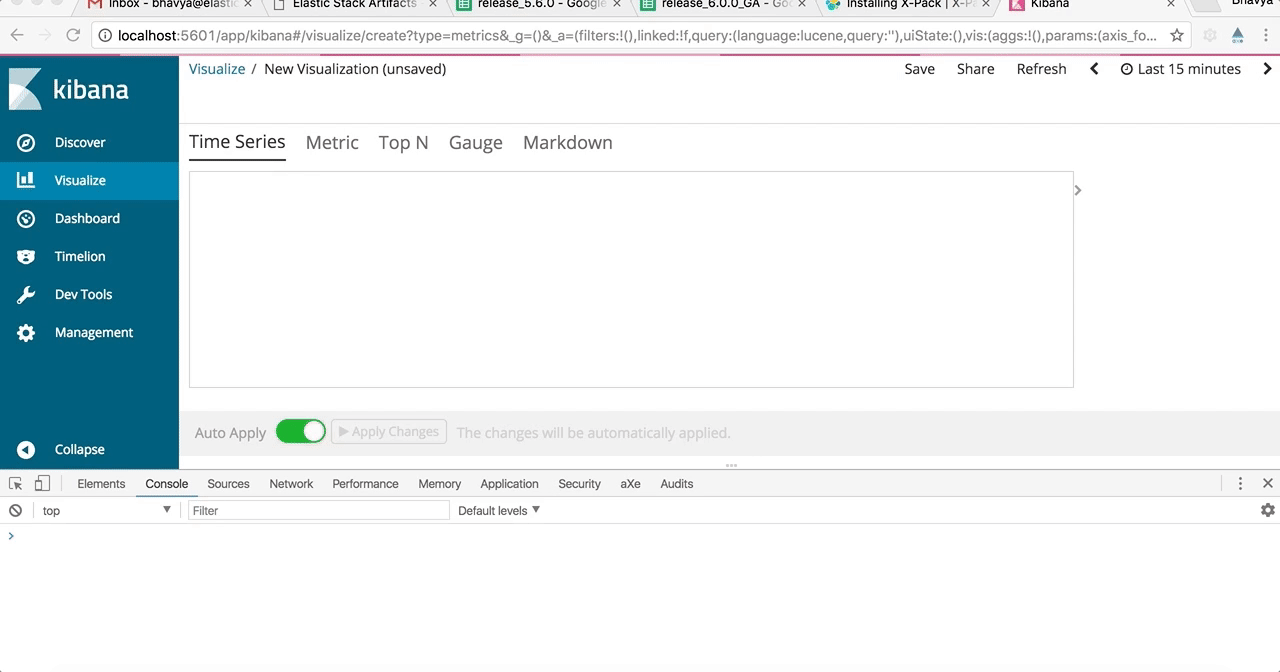Toggle the Auto Apply switch
This screenshot has height=672, width=1280.
[x=301, y=432]
